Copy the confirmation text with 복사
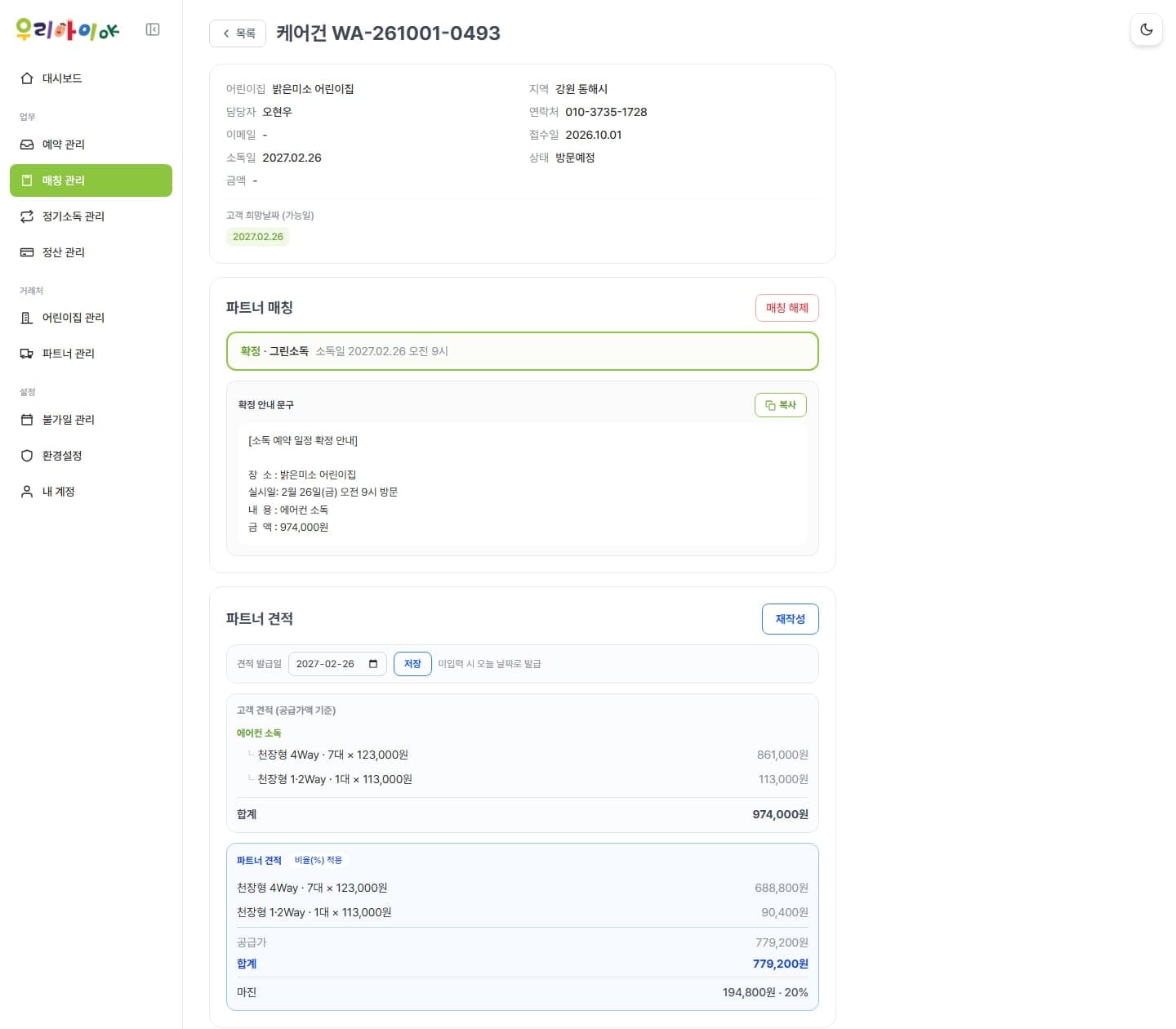Image resolution: width=1176 pixels, height=1029 pixels. pyautogui.click(x=780, y=405)
